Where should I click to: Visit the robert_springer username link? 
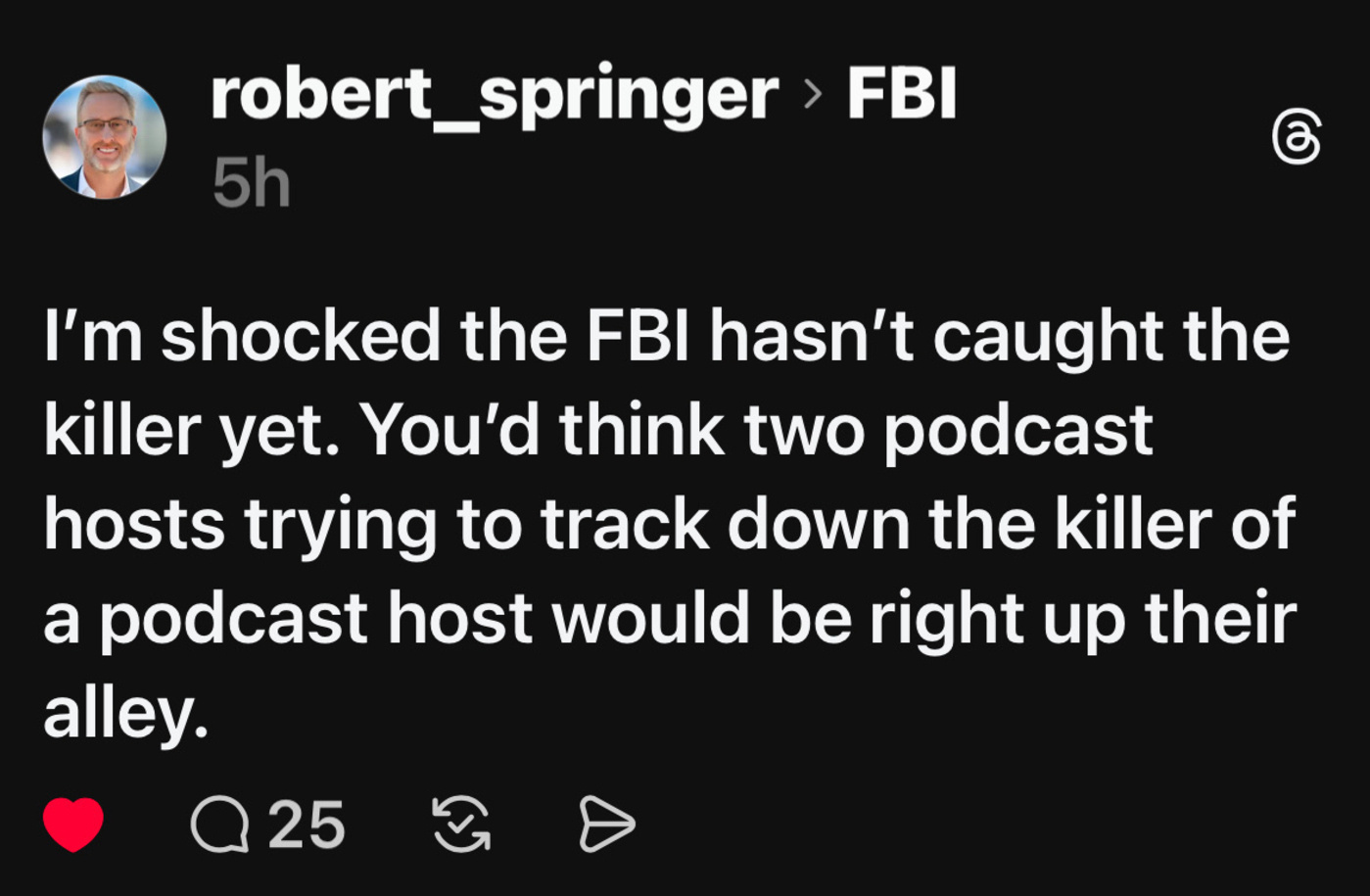(x=494, y=95)
